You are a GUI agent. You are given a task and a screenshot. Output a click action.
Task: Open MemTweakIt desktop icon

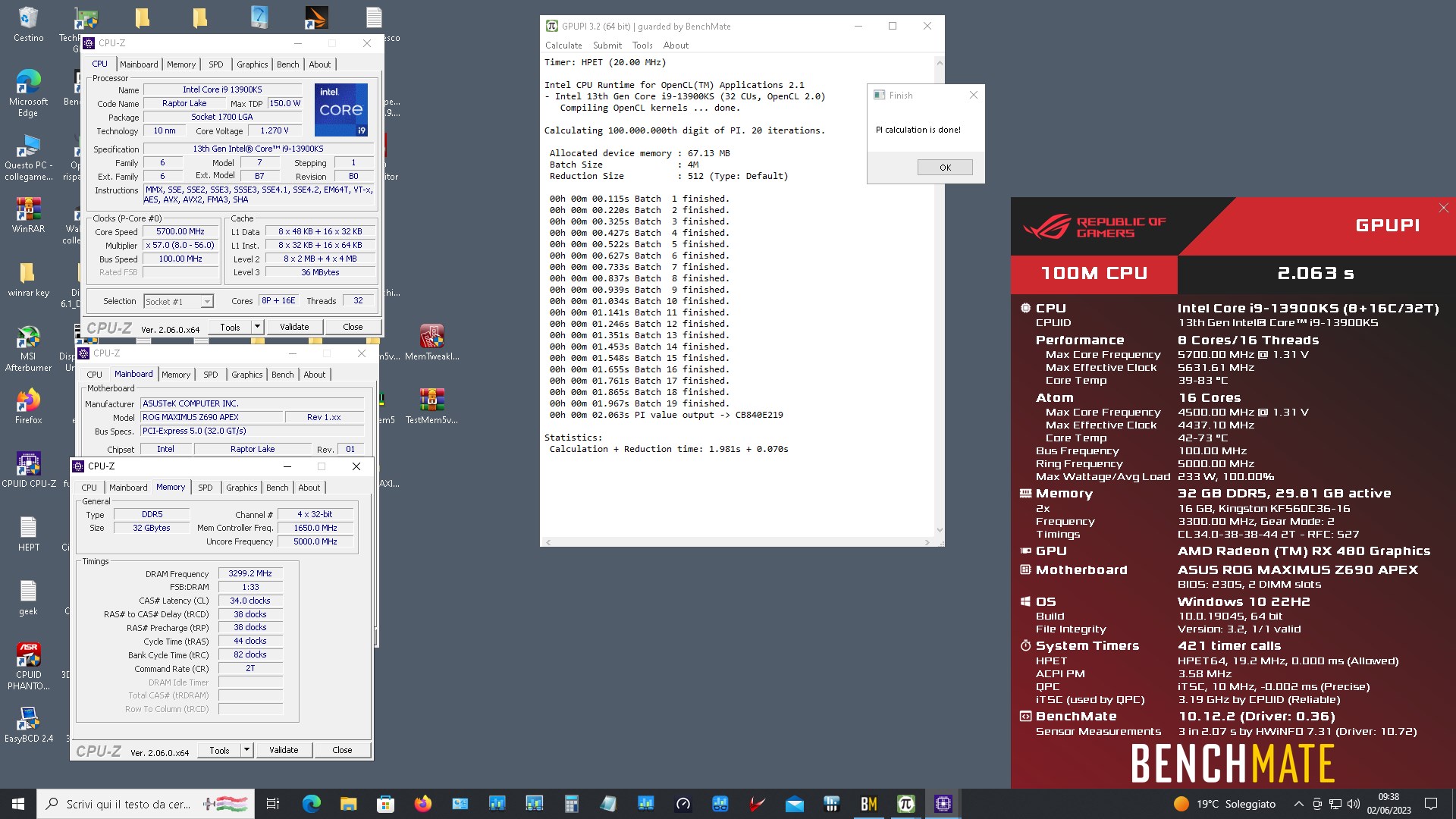pyautogui.click(x=431, y=342)
